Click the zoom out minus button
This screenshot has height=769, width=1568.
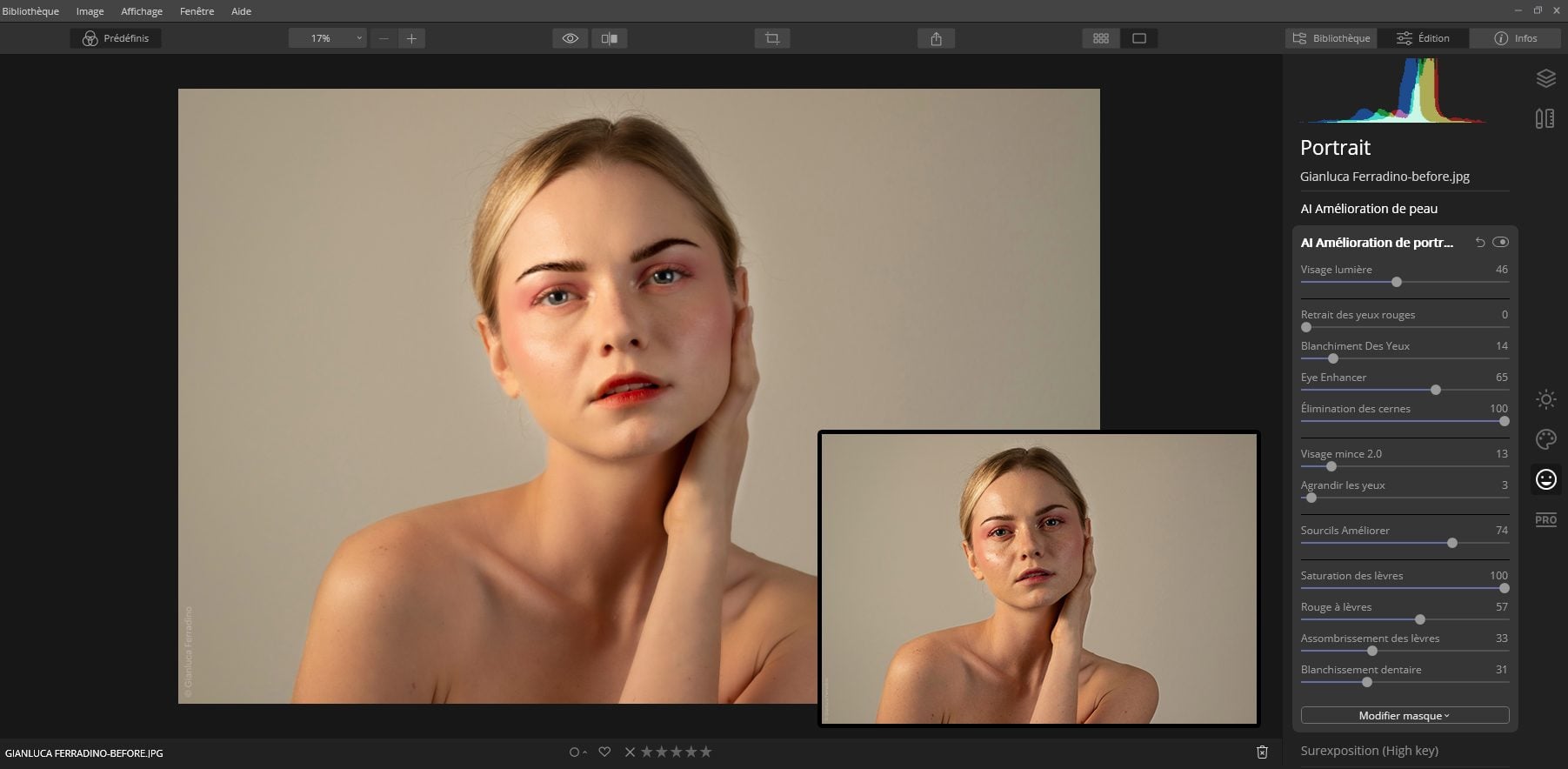(x=384, y=38)
